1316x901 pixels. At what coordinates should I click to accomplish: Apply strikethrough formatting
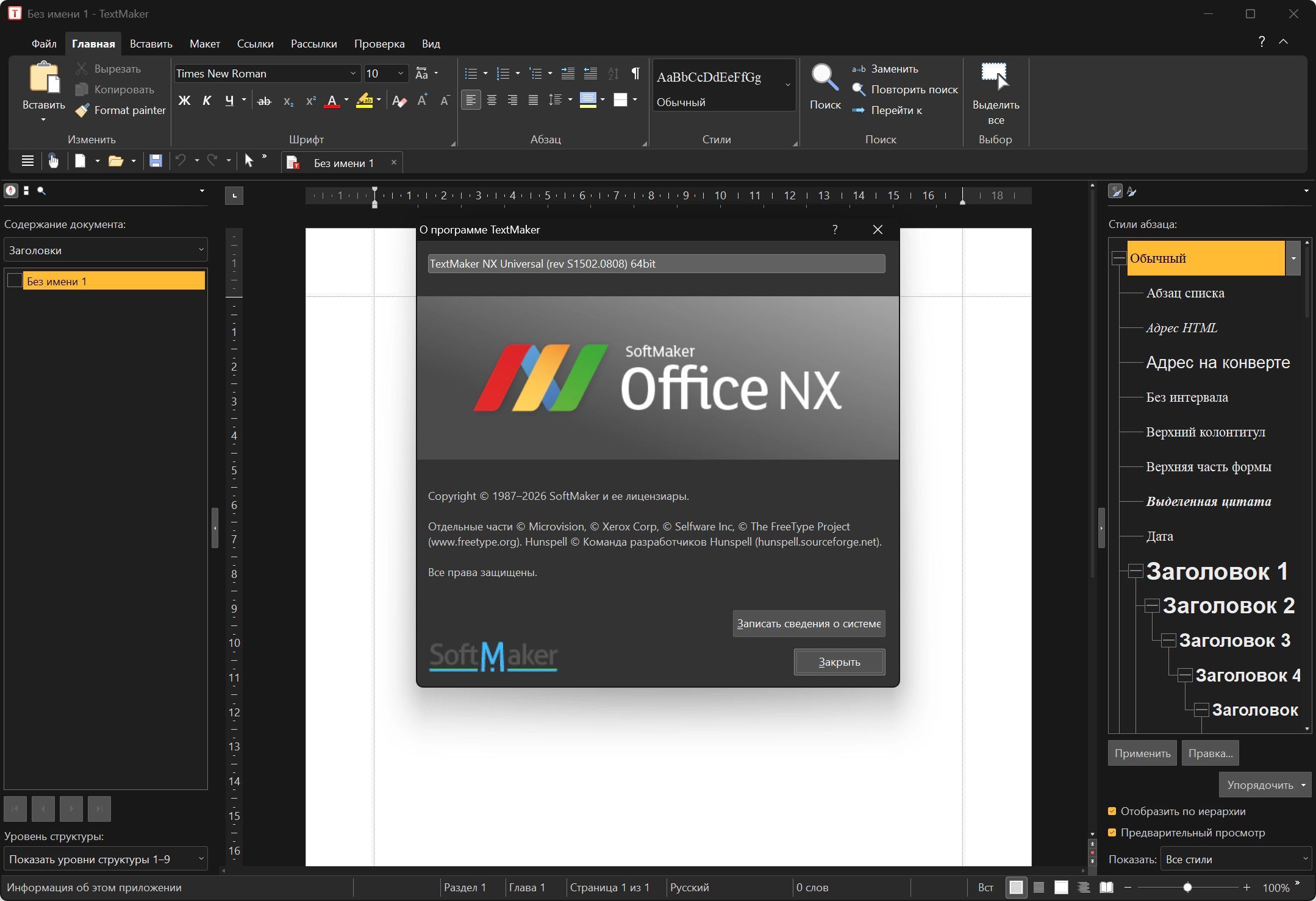point(264,101)
